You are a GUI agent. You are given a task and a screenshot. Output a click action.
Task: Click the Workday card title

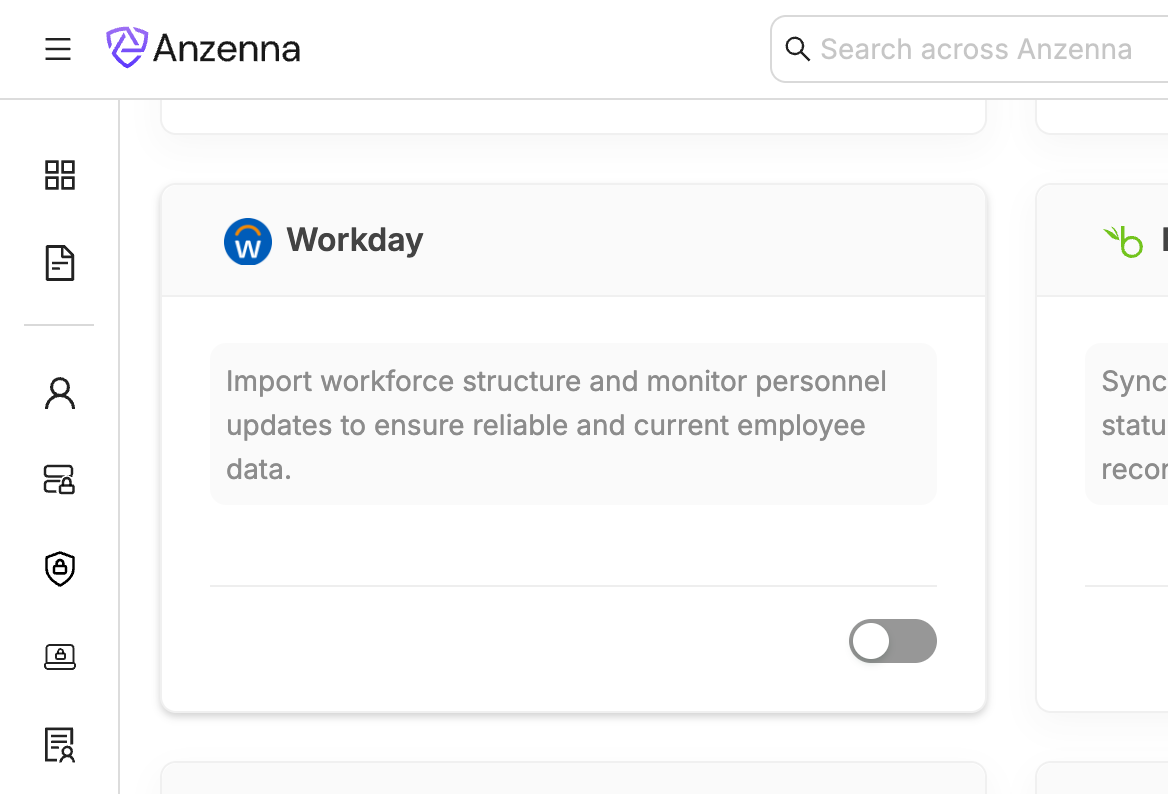pyautogui.click(x=355, y=240)
